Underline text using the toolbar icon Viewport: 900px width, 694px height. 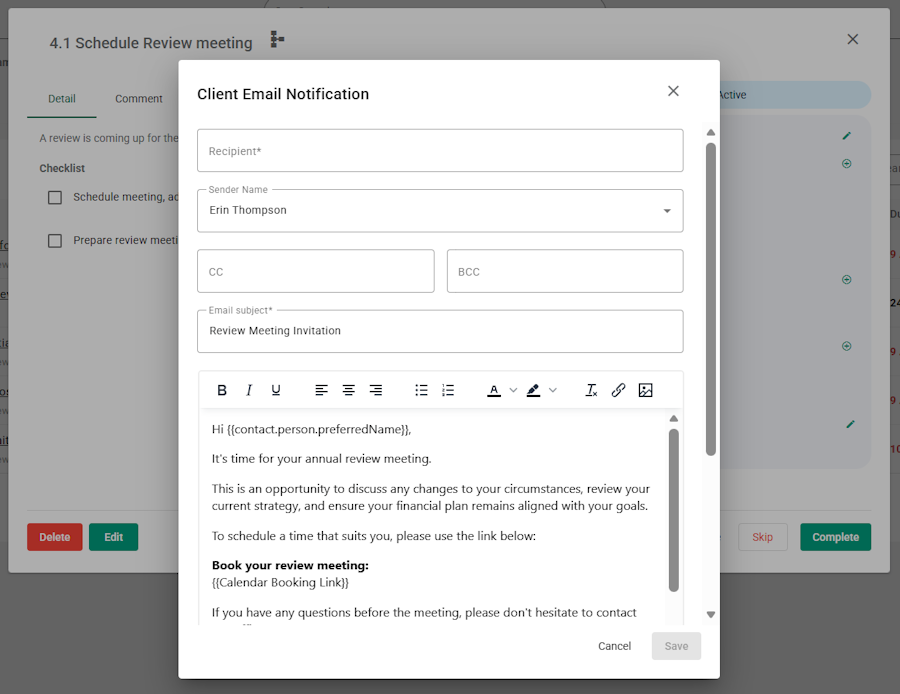click(276, 390)
